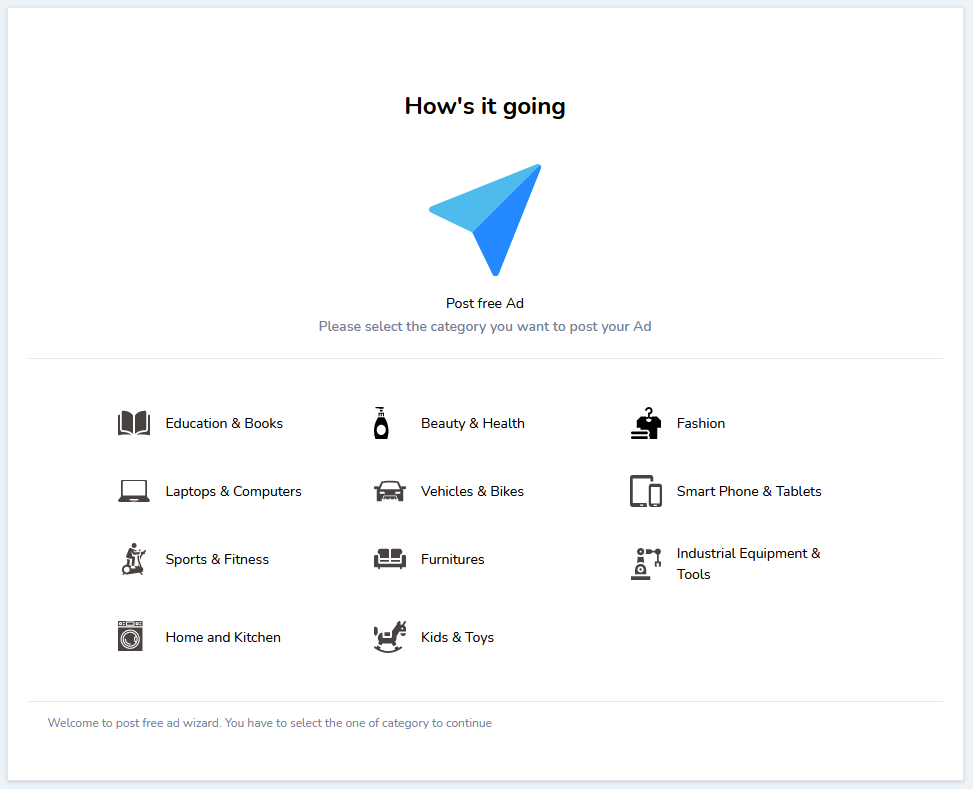The width and height of the screenshot is (973, 789).
Task: Choose the laptop icon
Action: pyautogui.click(x=133, y=491)
